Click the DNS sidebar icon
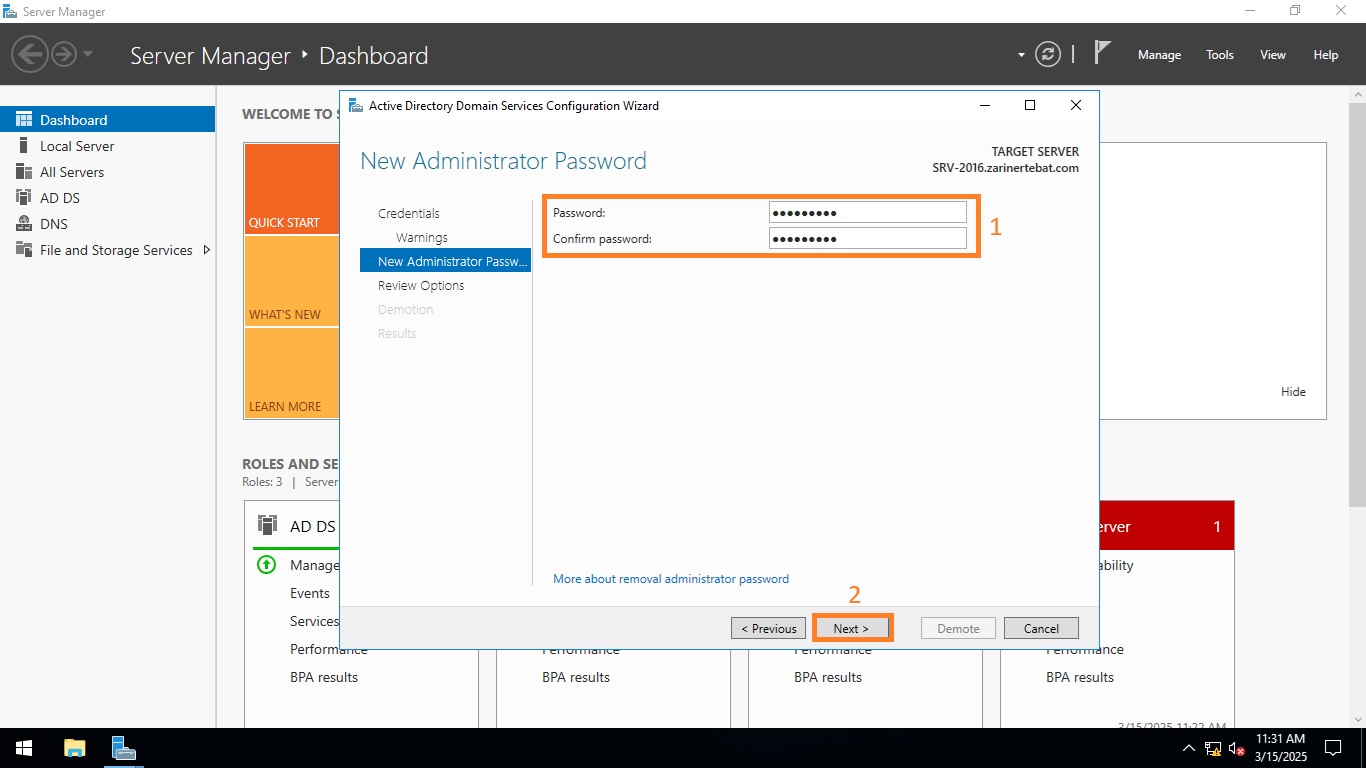 (23, 224)
